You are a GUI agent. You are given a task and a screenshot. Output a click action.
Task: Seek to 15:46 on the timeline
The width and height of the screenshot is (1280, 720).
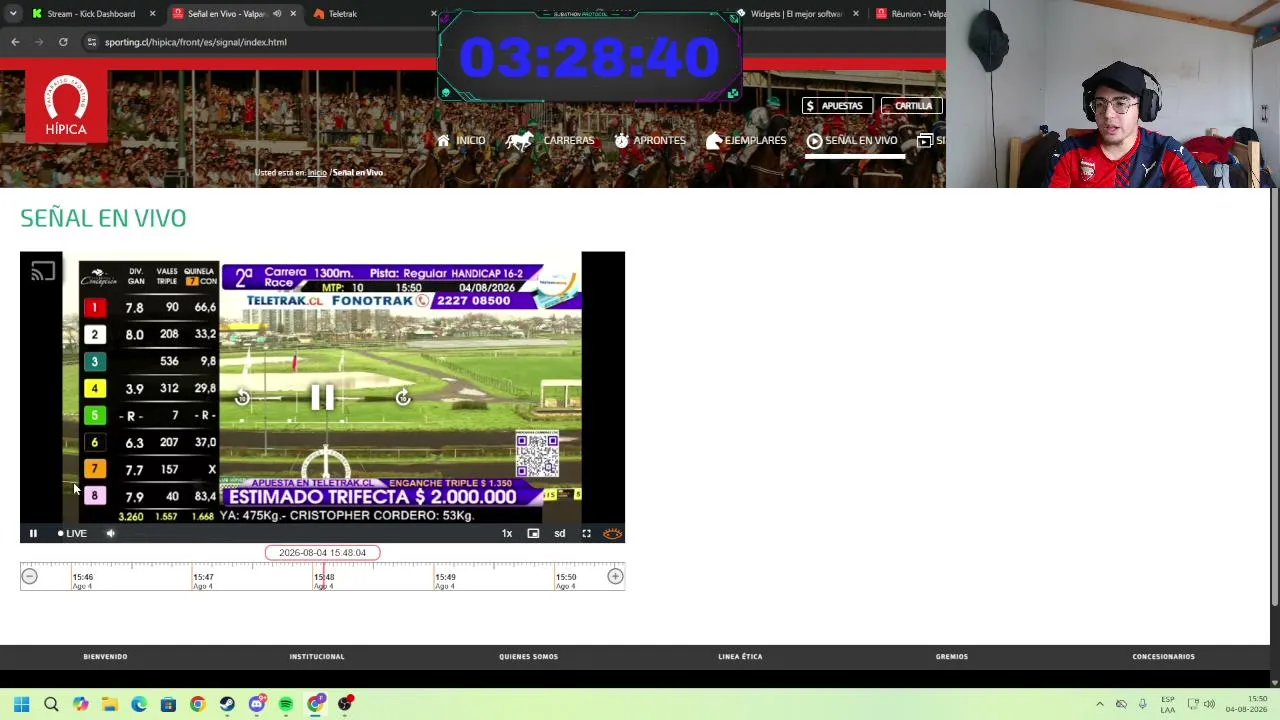[x=82, y=577]
